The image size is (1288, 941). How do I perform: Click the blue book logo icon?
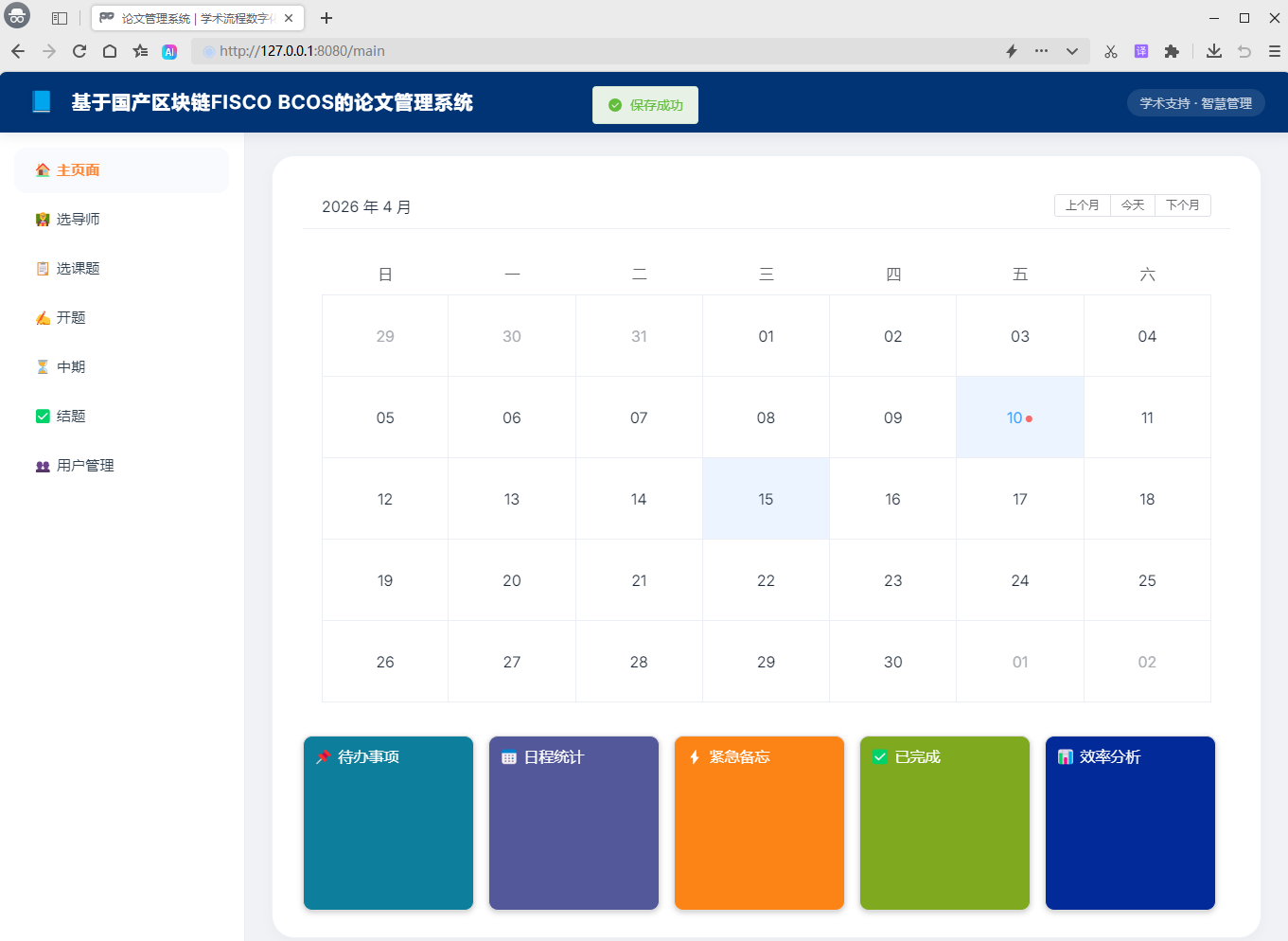(42, 101)
